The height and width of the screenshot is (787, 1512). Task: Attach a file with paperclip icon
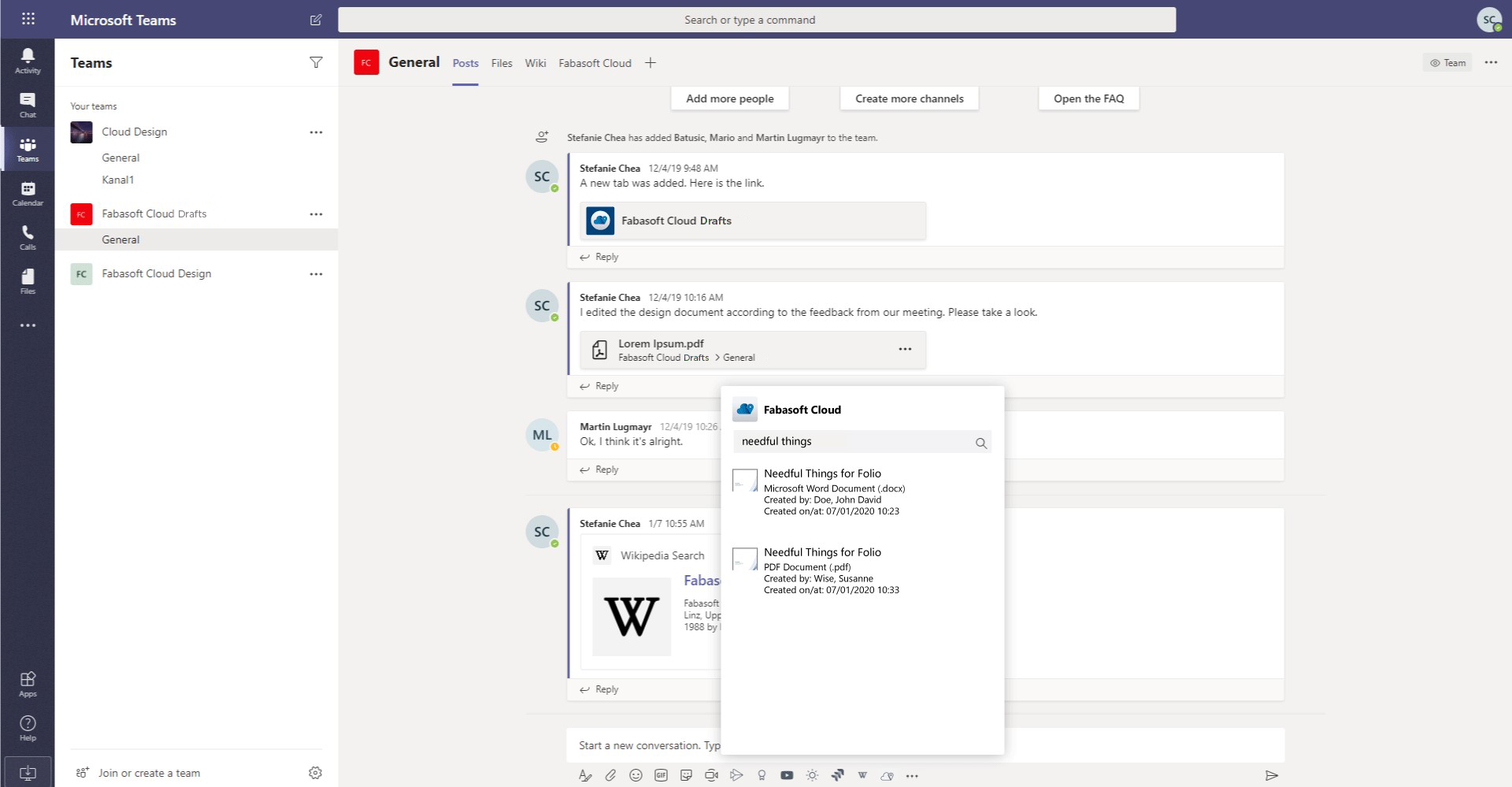tap(610, 775)
